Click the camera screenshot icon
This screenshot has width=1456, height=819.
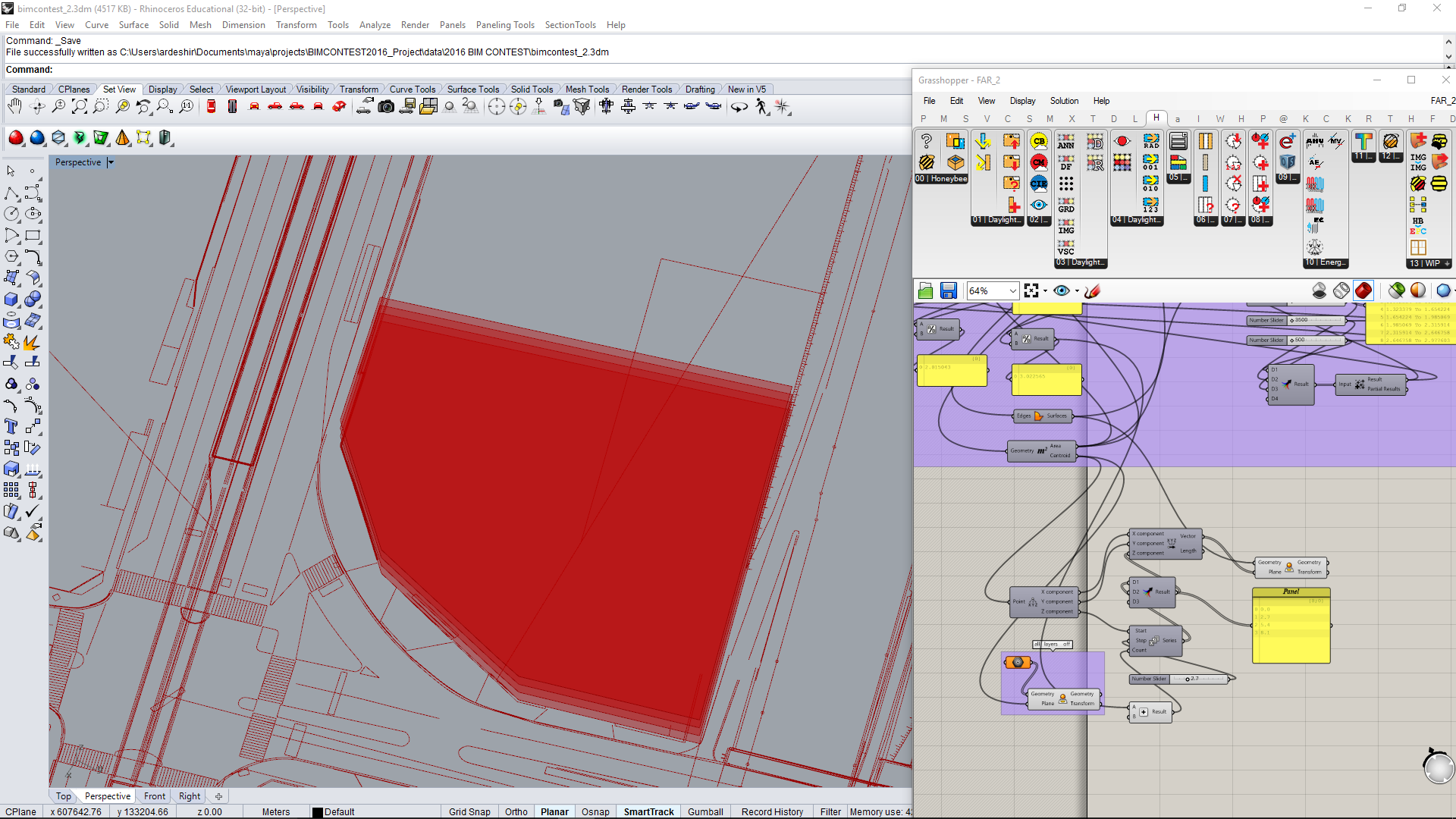(x=386, y=107)
